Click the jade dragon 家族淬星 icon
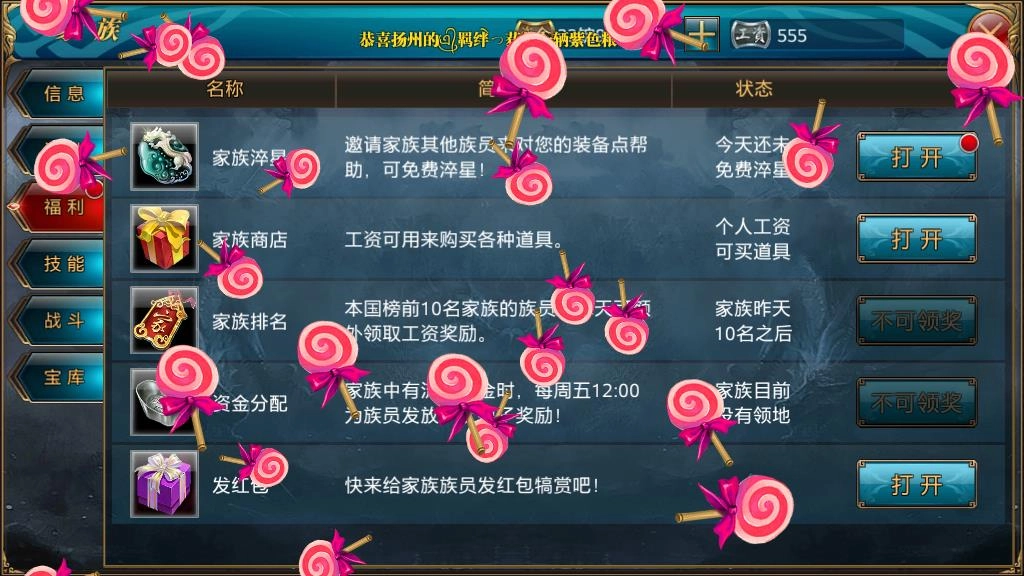This screenshot has width=1024, height=576. [164, 156]
